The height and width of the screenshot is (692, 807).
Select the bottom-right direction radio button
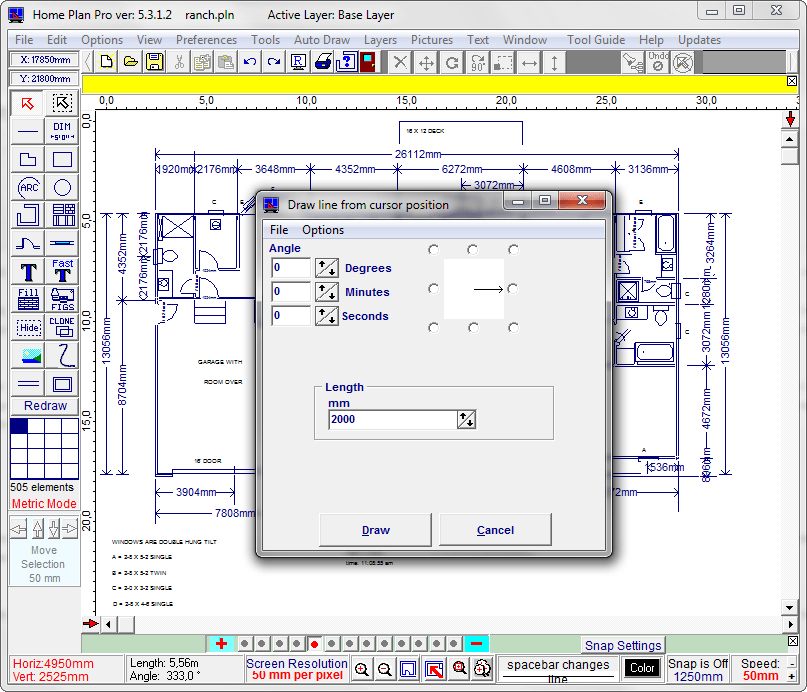513,328
